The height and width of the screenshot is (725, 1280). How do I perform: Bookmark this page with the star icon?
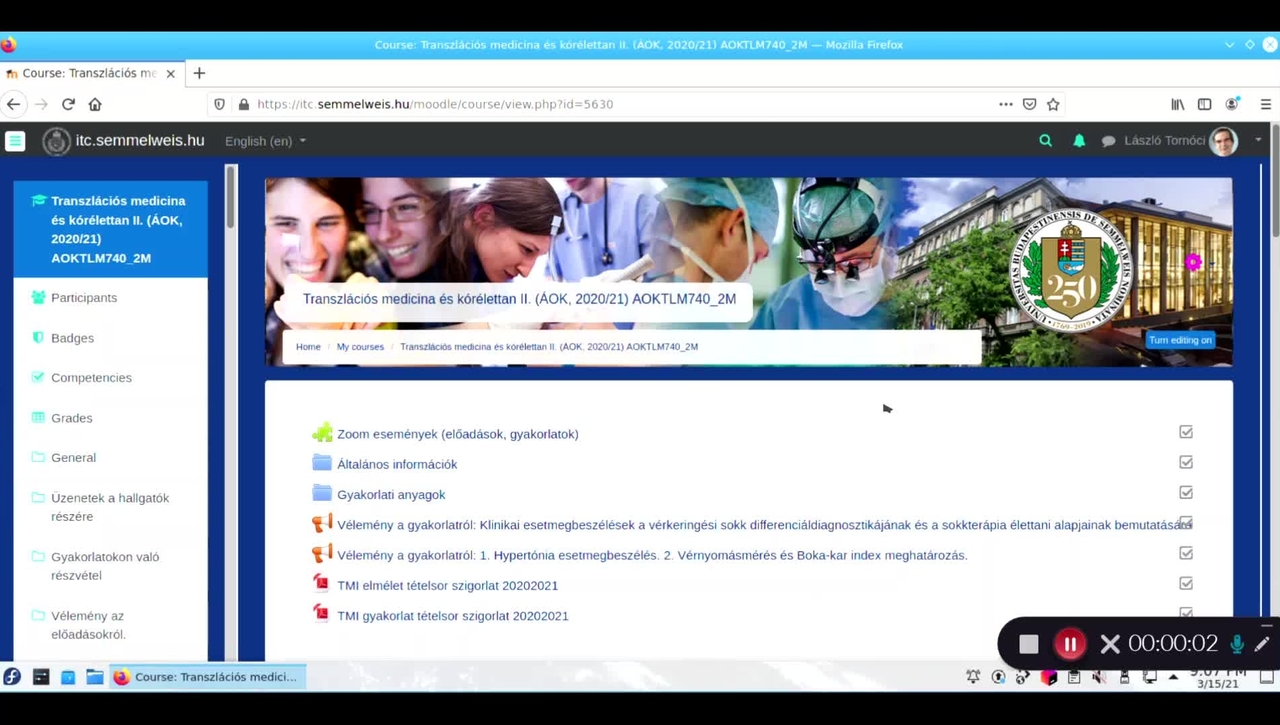pos(1053,104)
